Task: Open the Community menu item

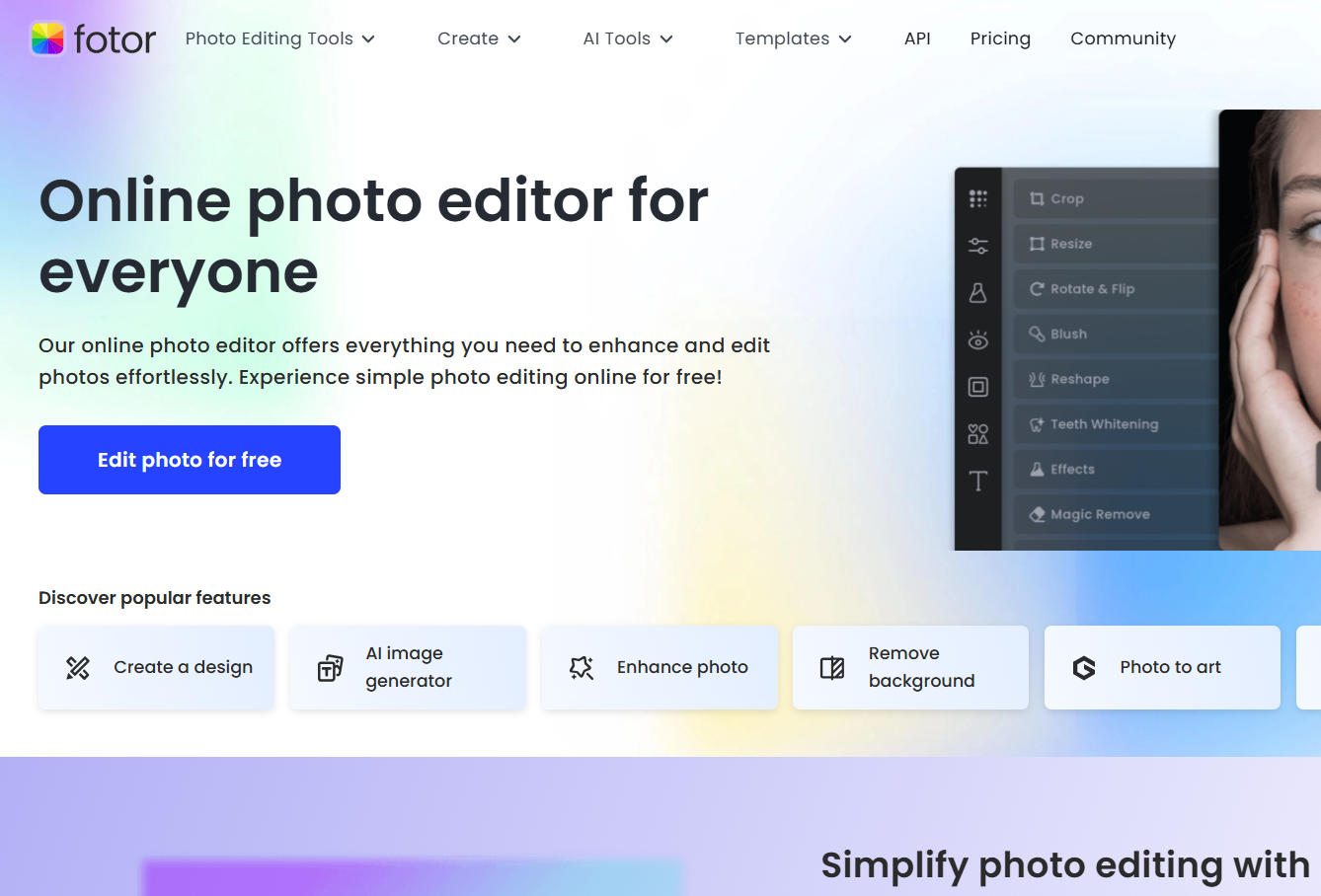Action: coord(1123,38)
